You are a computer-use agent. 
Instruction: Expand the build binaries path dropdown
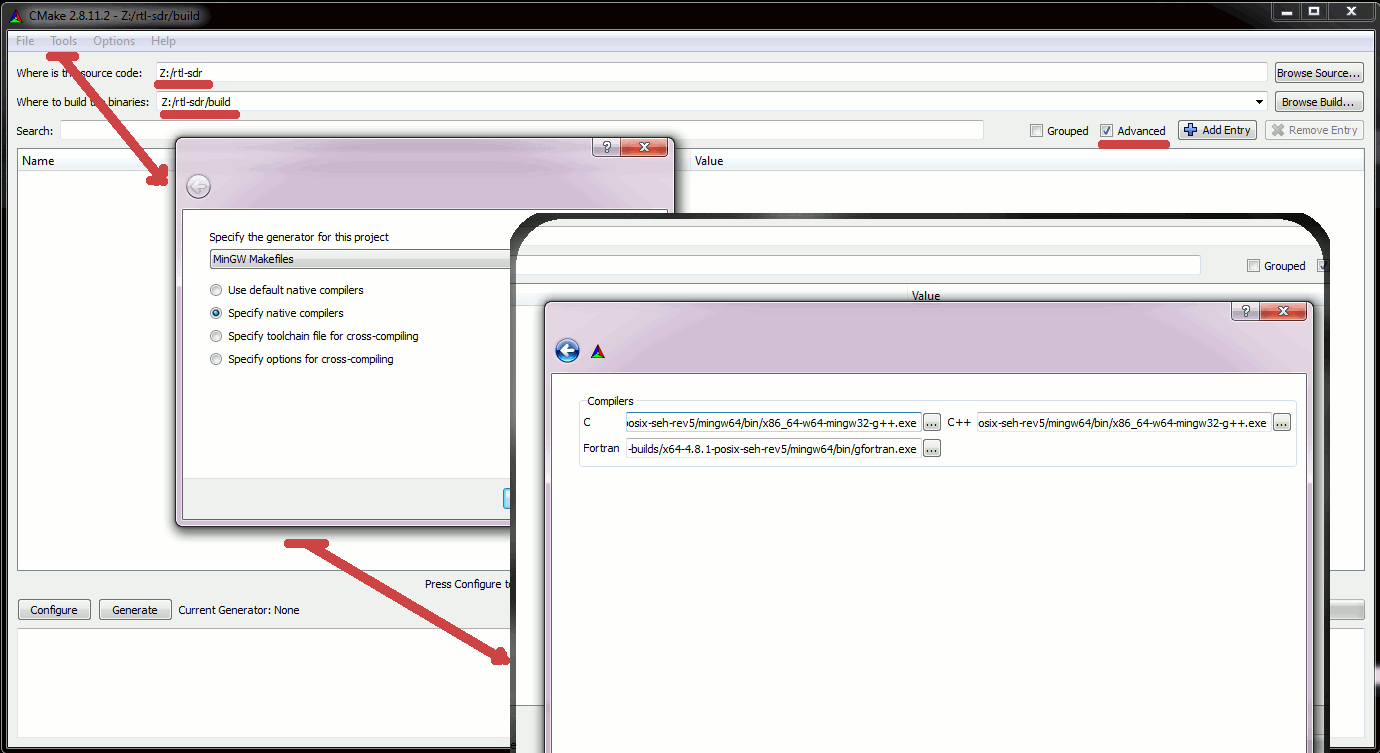click(1259, 102)
